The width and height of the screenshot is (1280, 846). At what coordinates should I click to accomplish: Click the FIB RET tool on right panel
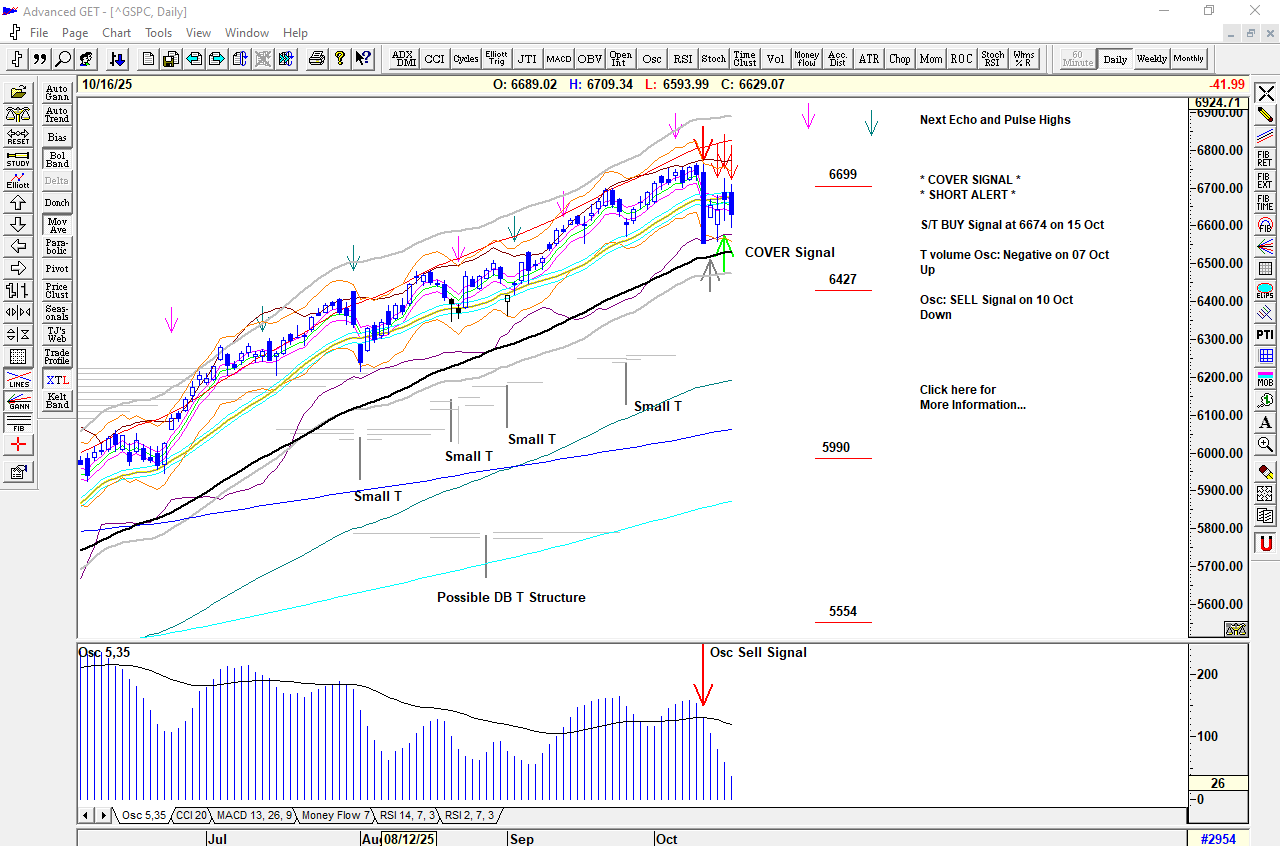[1265, 159]
